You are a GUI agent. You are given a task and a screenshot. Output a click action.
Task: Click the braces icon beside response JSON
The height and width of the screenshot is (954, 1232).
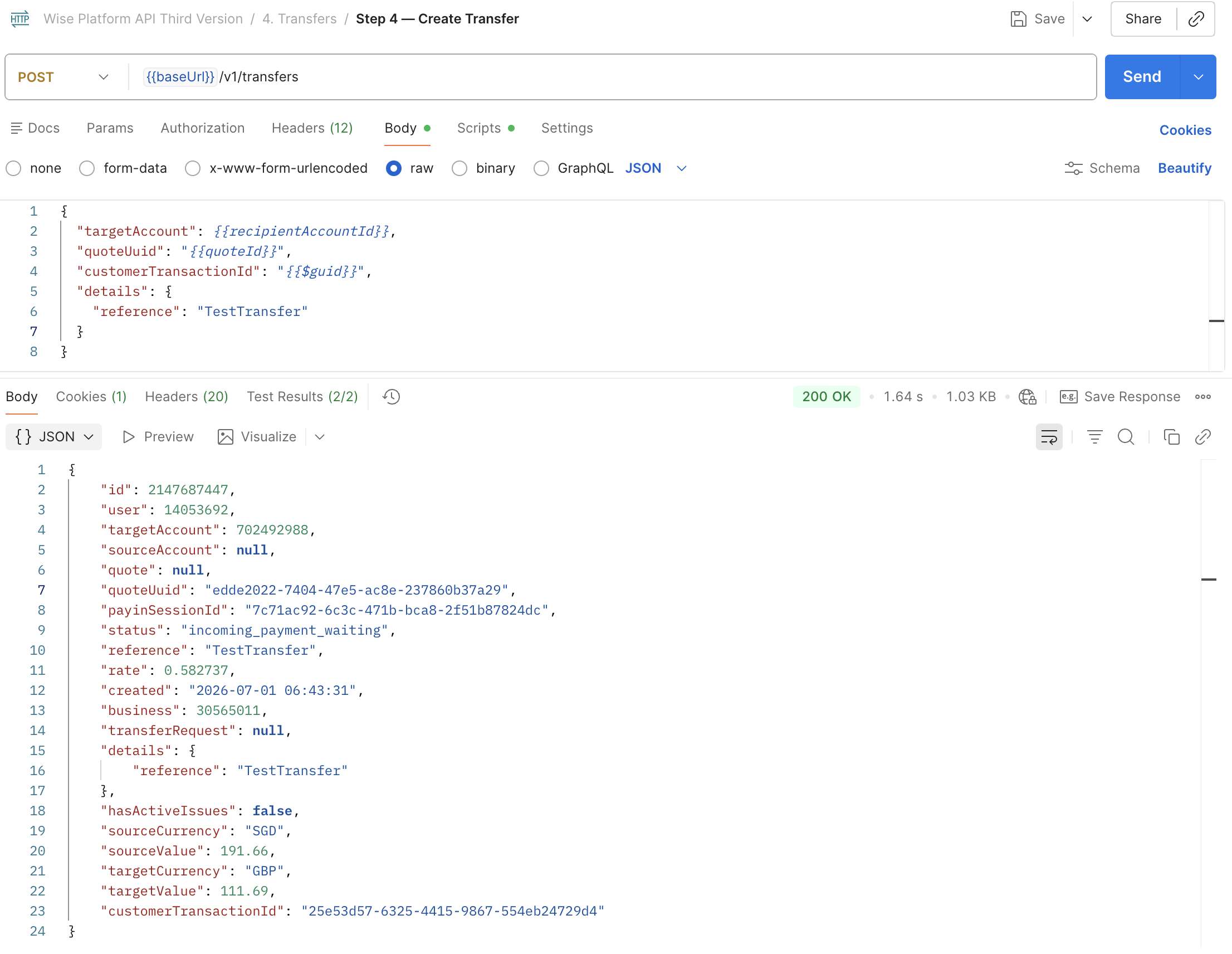tap(23, 437)
